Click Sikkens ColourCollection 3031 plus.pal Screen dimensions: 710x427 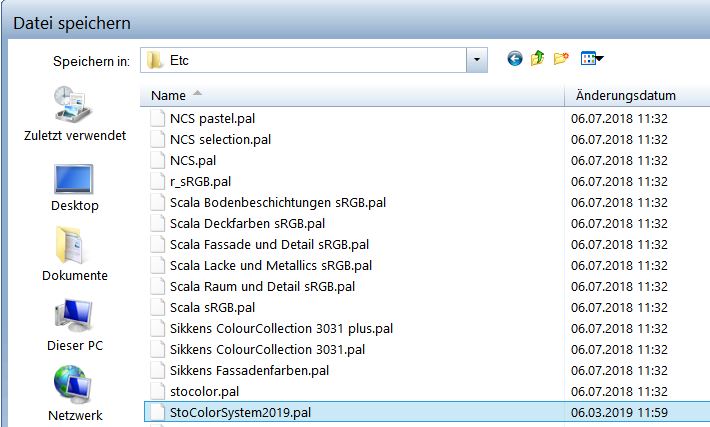(281, 328)
